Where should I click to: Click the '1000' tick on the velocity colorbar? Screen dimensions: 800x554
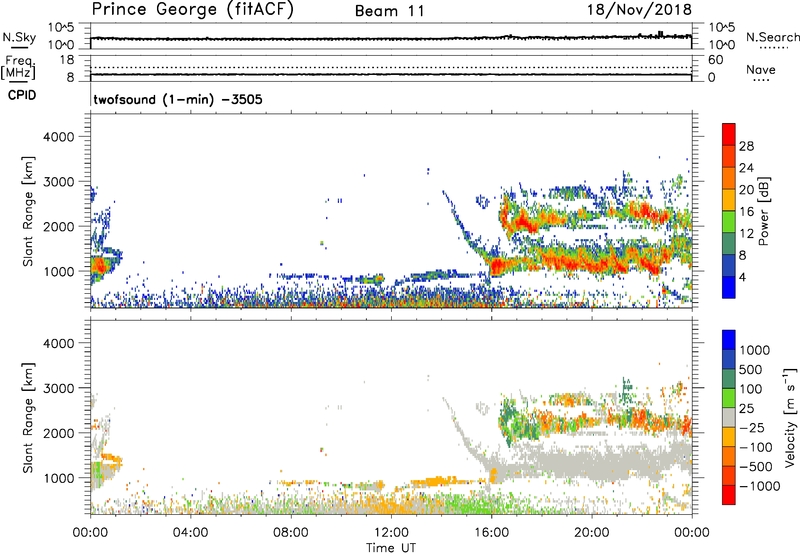pos(755,350)
